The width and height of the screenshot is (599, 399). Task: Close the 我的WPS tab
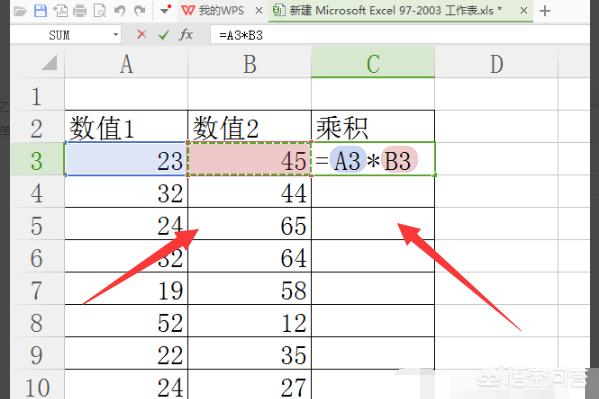tap(259, 11)
